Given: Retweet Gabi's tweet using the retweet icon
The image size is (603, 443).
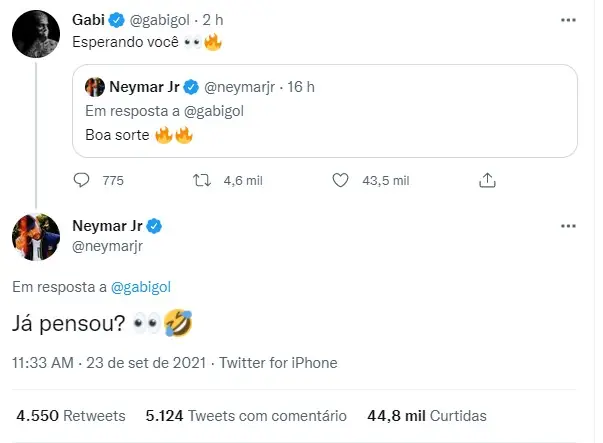Looking at the screenshot, I should click(198, 181).
